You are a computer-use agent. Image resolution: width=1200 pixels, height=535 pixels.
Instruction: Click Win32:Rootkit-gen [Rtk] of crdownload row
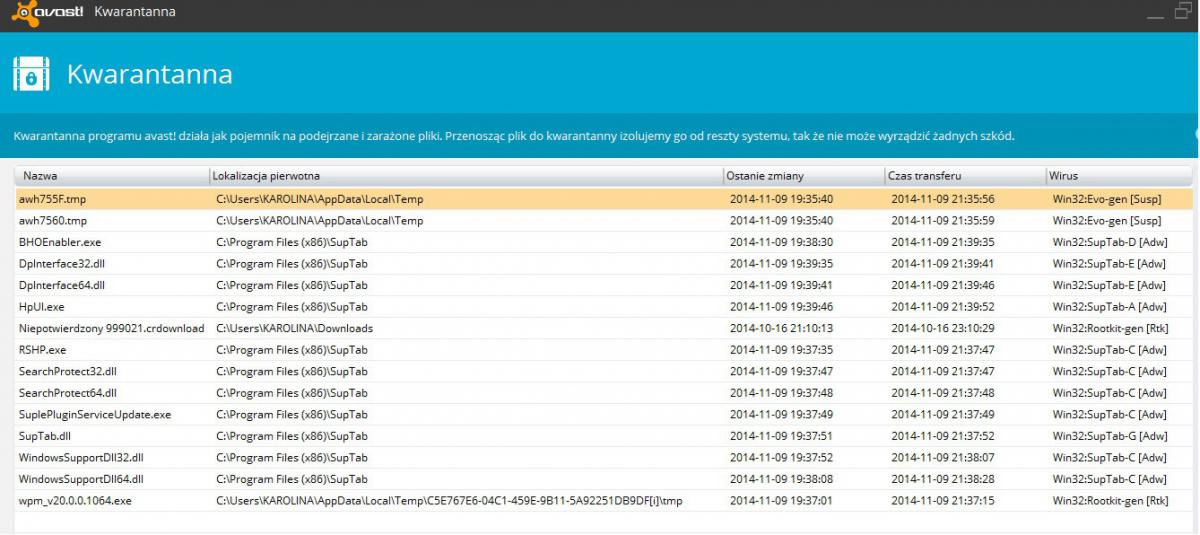[x=1110, y=328]
